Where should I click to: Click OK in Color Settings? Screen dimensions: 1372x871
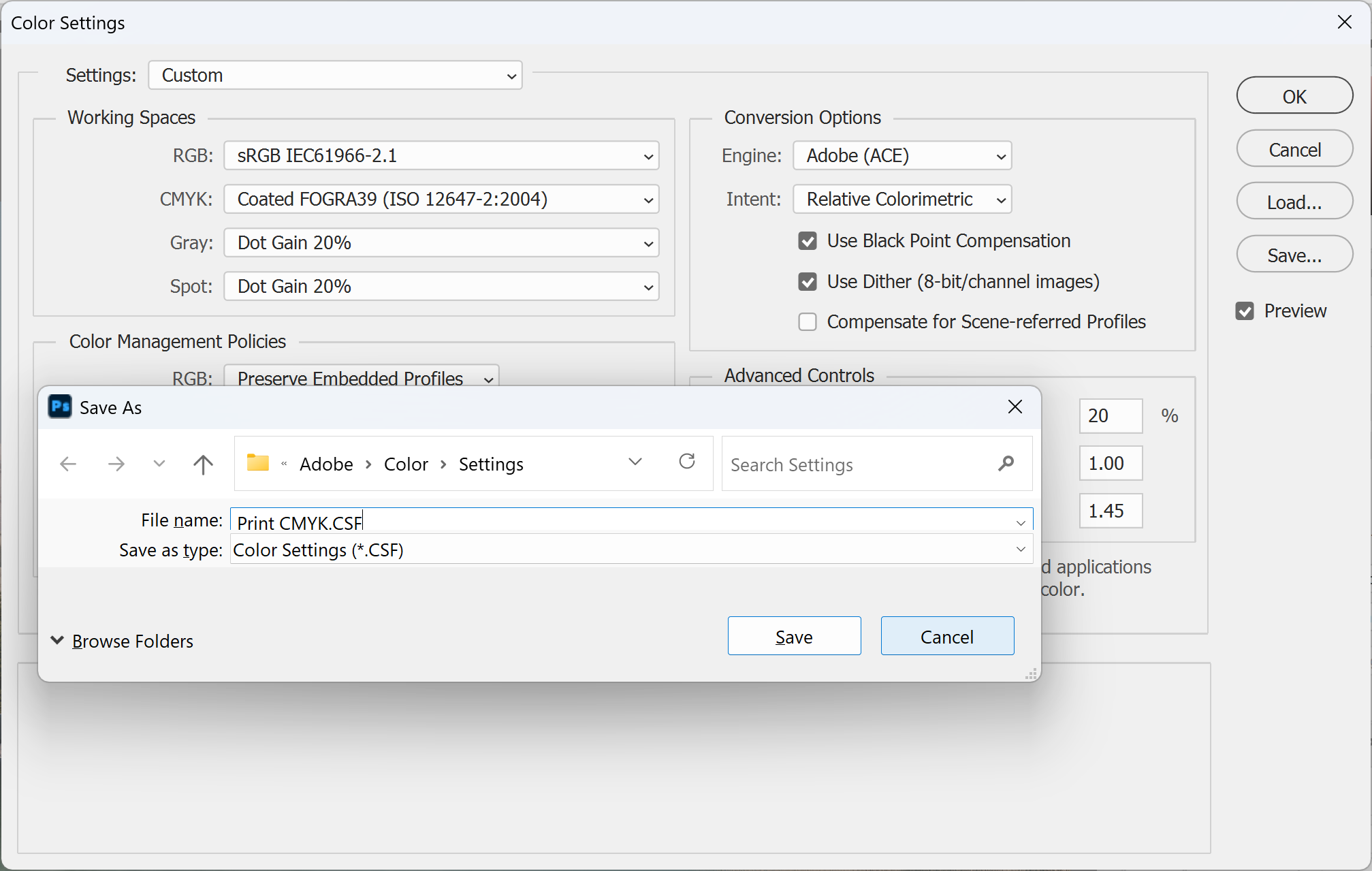[1294, 96]
